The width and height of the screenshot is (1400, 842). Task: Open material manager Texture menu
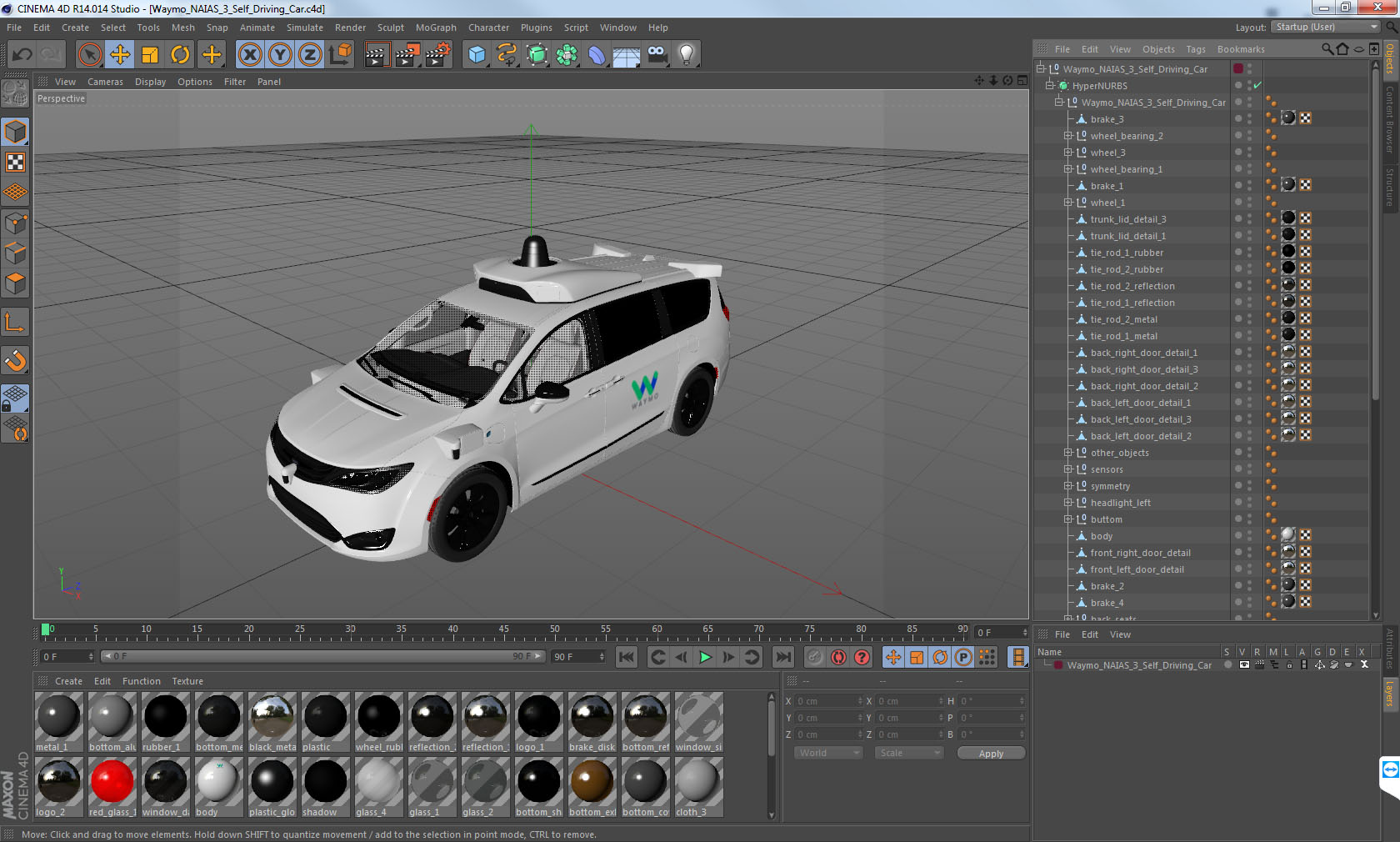coord(187,681)
